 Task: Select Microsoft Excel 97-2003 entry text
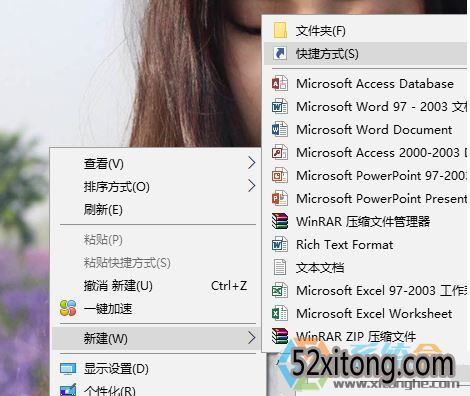tap(382, 291)
